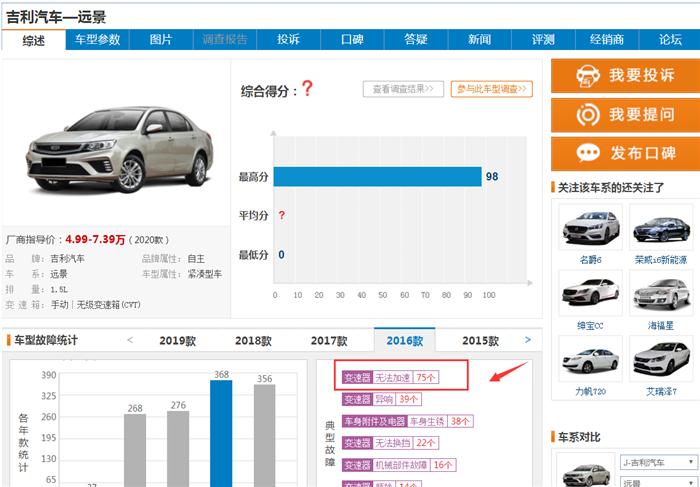Open the 名爵6 car thumbnail

[590, 228]
